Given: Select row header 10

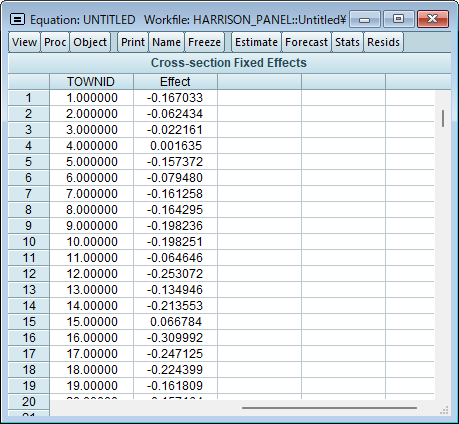Looking at the screenshot, I should point(29,242).
